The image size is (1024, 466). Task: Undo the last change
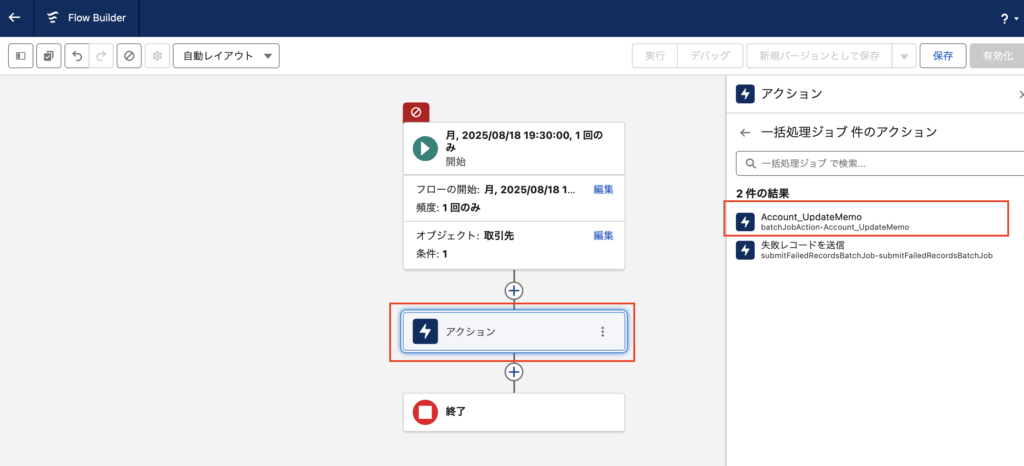[x=77, y=56]
